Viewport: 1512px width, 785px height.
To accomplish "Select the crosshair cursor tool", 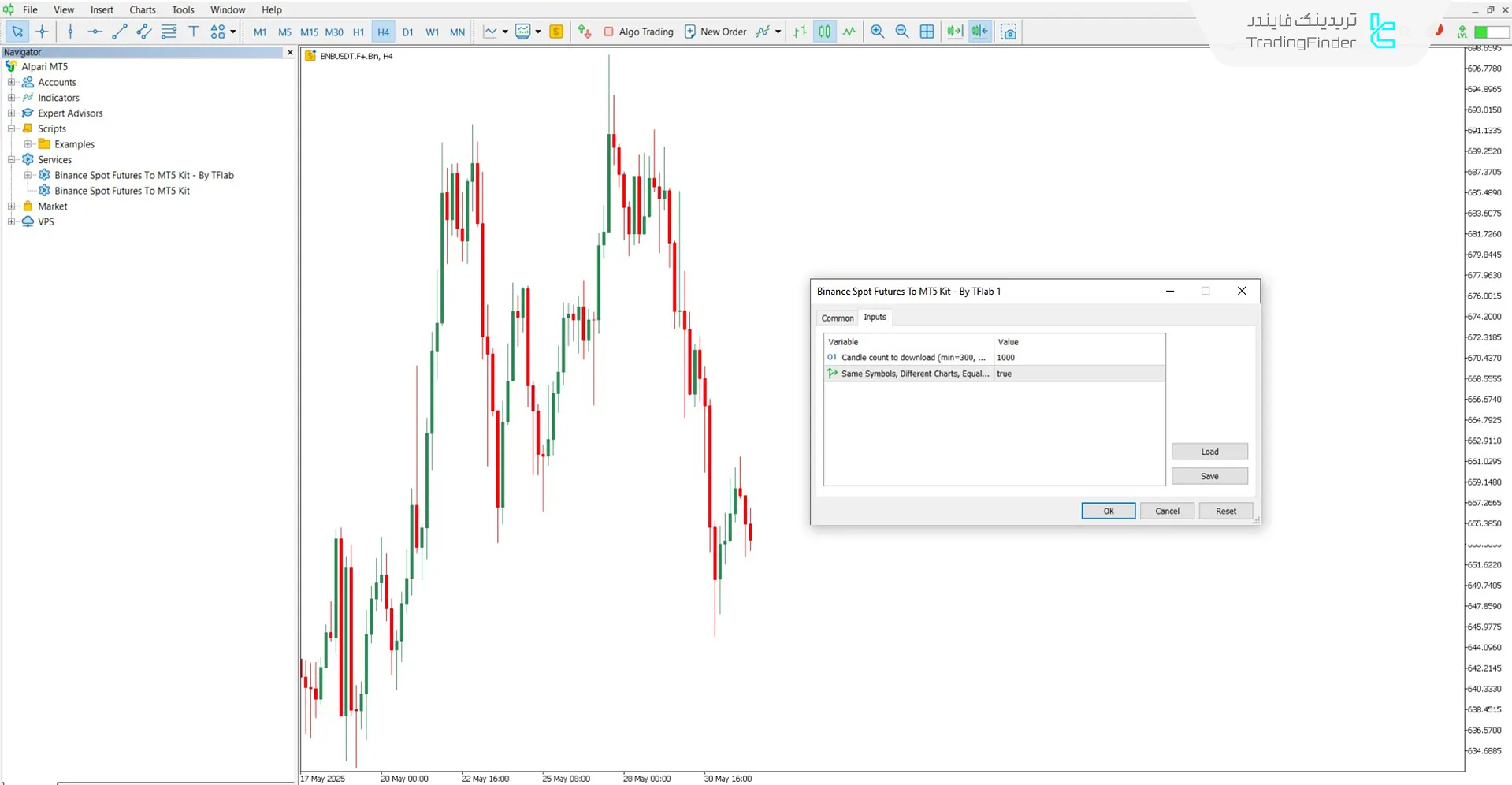I will point(42,32).
